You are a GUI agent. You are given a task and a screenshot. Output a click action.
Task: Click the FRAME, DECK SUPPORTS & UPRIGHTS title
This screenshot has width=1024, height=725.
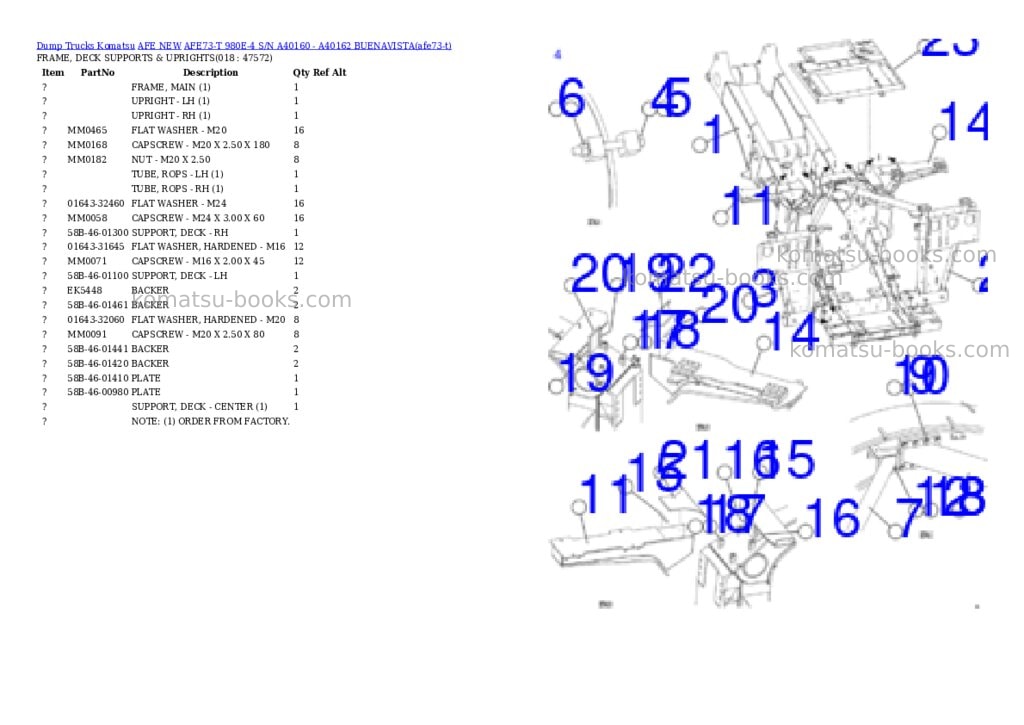[154, 58]
